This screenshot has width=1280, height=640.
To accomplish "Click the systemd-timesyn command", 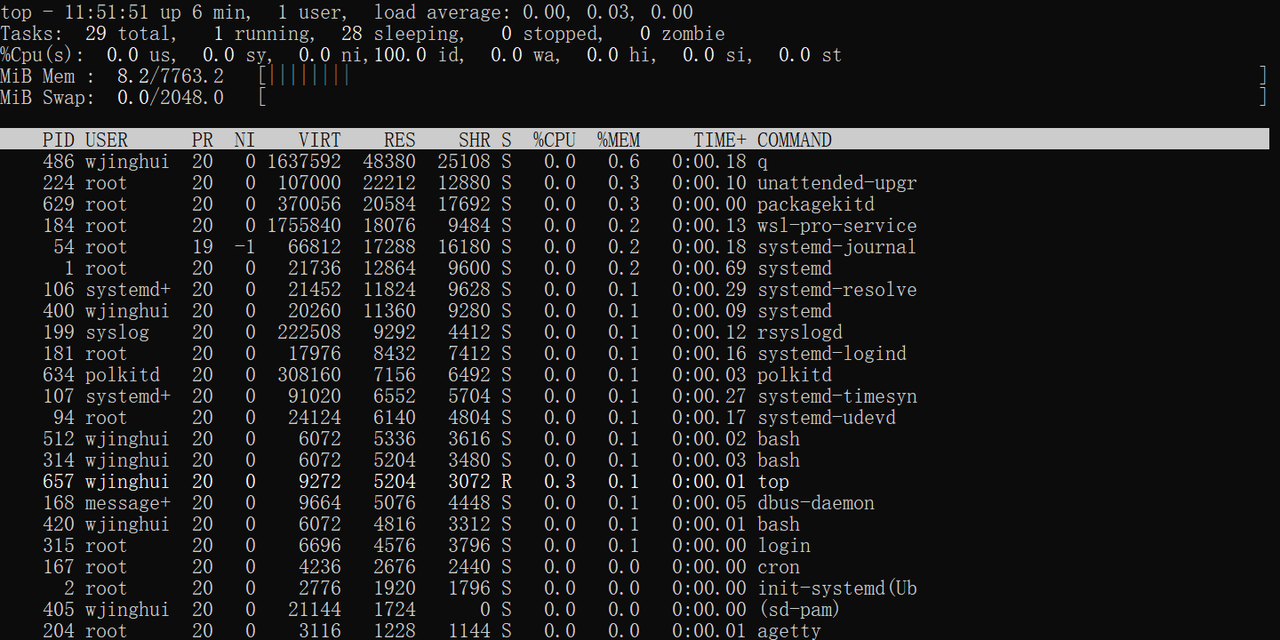I will [x=837, y=396].
